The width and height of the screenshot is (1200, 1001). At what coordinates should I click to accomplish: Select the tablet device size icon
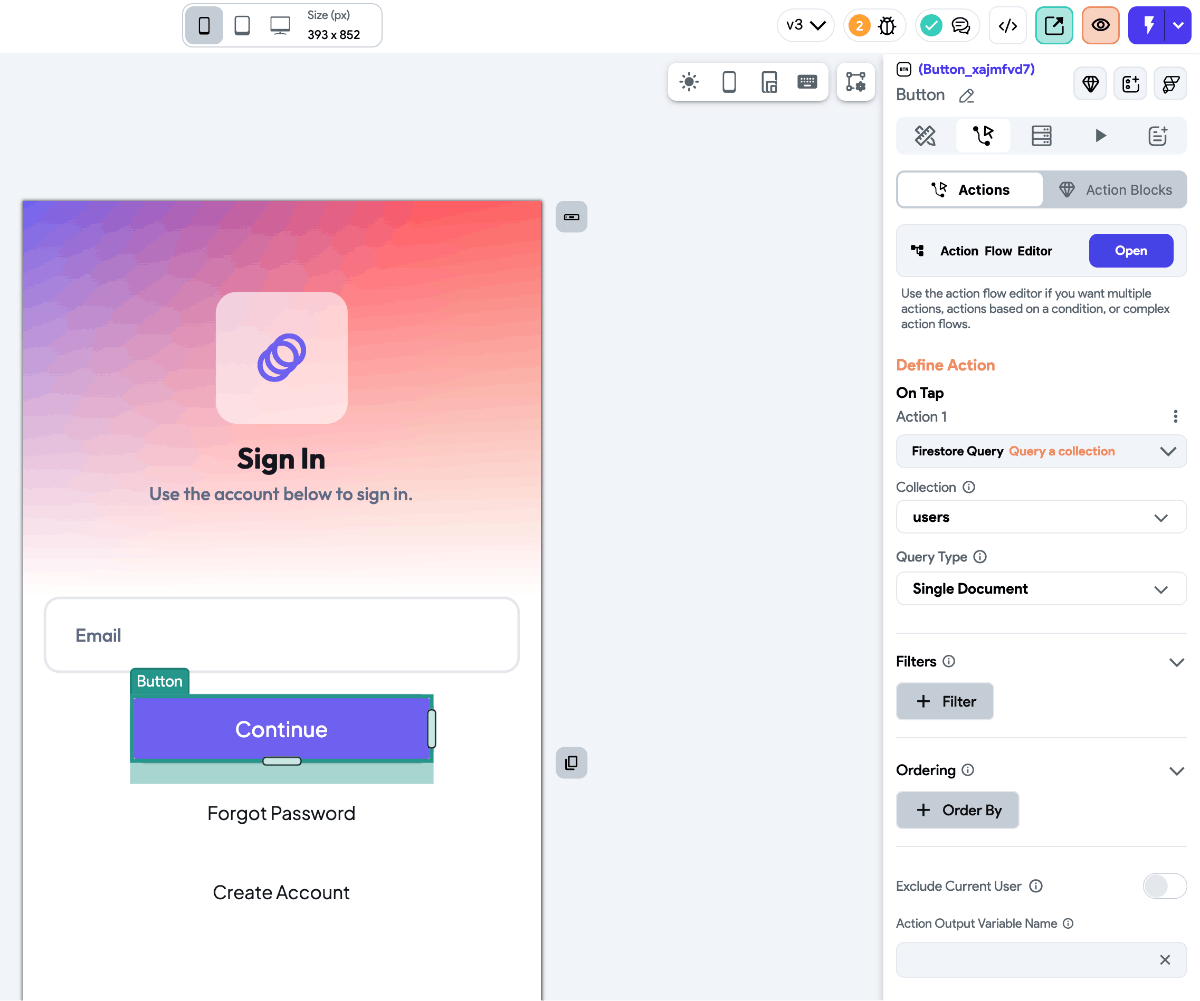[x=242, y=26]
